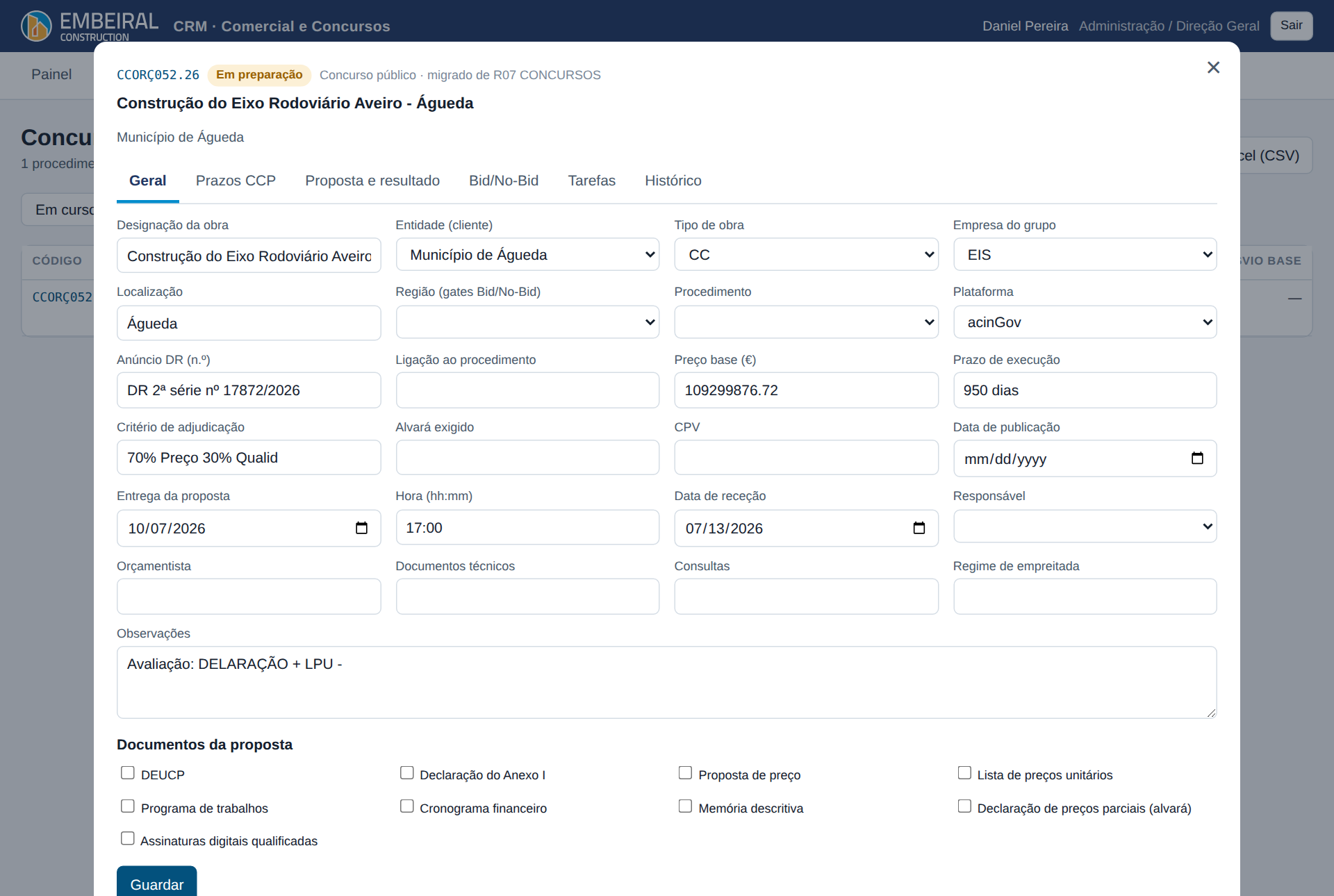The width and height of the screenshot is (1334, 896).
Task: Click the Regime de empreitada field
Action: [1085, 597]
